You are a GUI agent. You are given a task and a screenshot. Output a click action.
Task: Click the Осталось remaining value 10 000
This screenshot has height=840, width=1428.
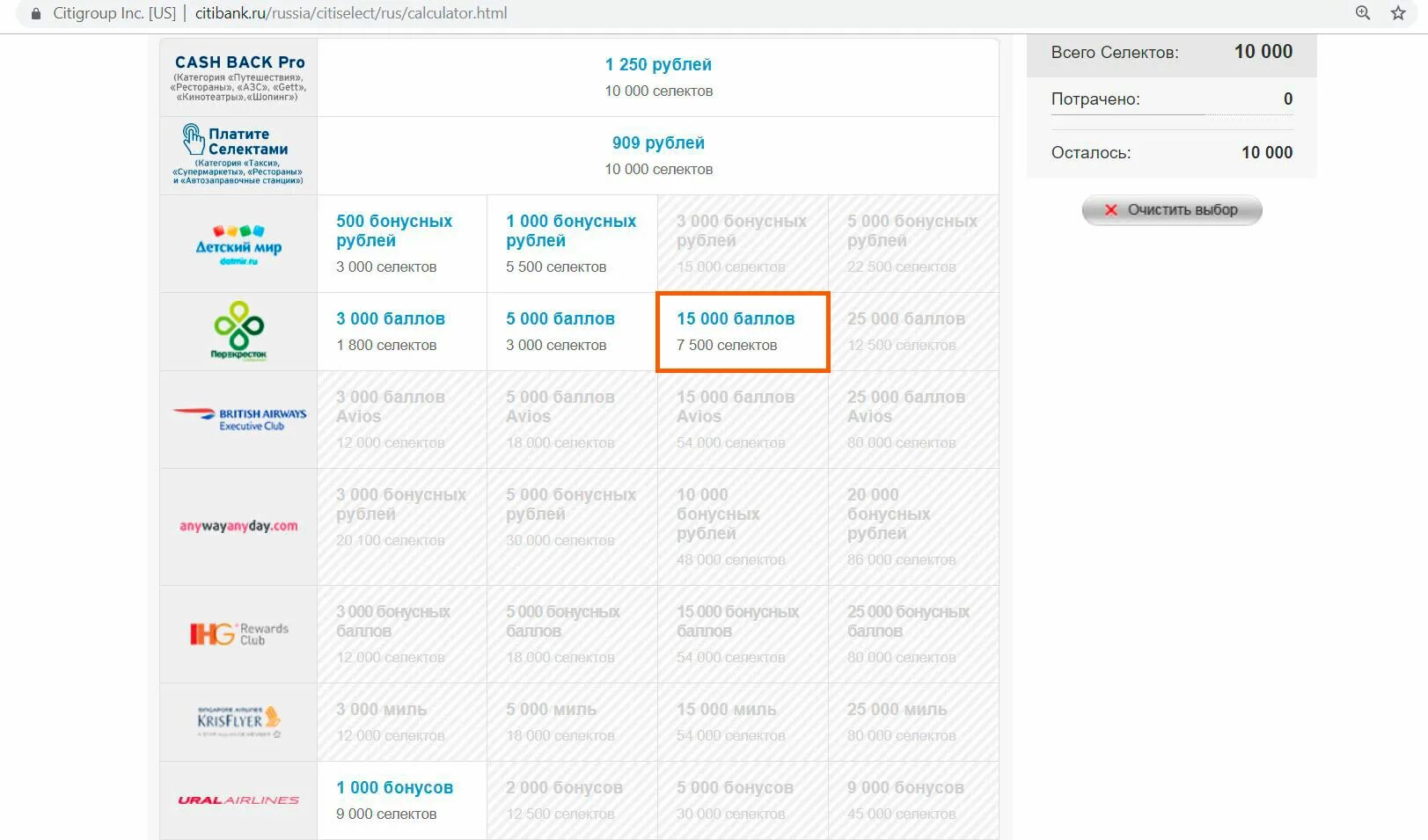point(1267,153)
